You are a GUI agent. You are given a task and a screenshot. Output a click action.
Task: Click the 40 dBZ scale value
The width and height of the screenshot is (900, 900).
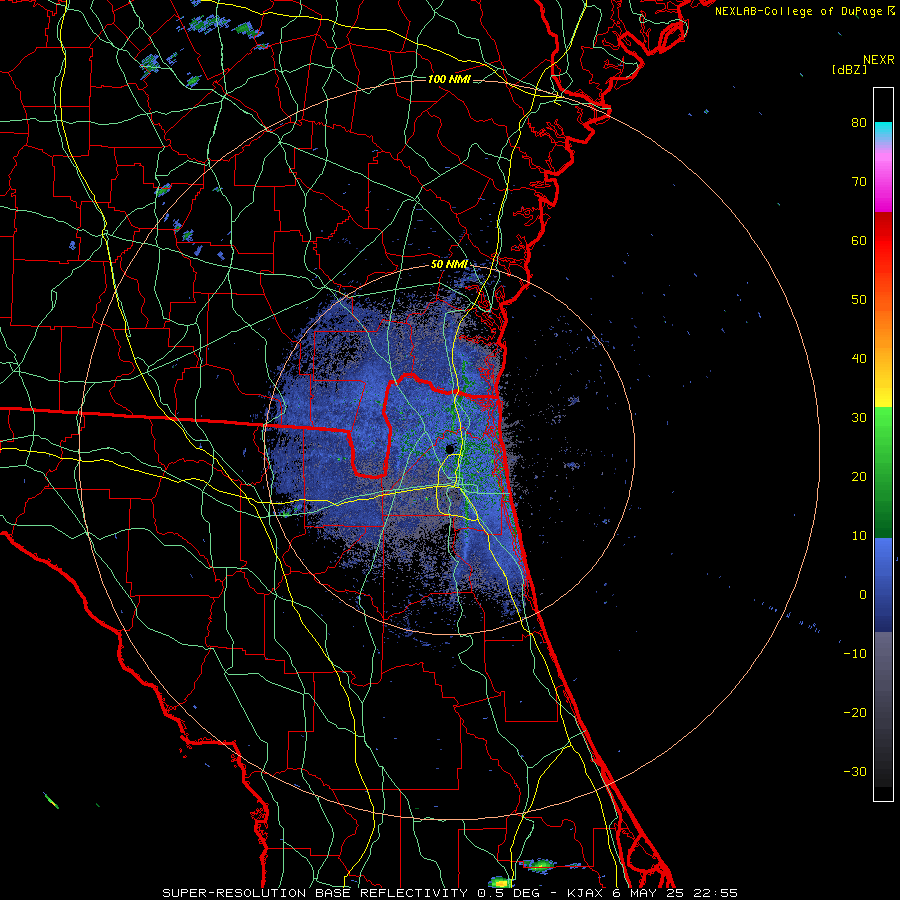coord(859,359)
